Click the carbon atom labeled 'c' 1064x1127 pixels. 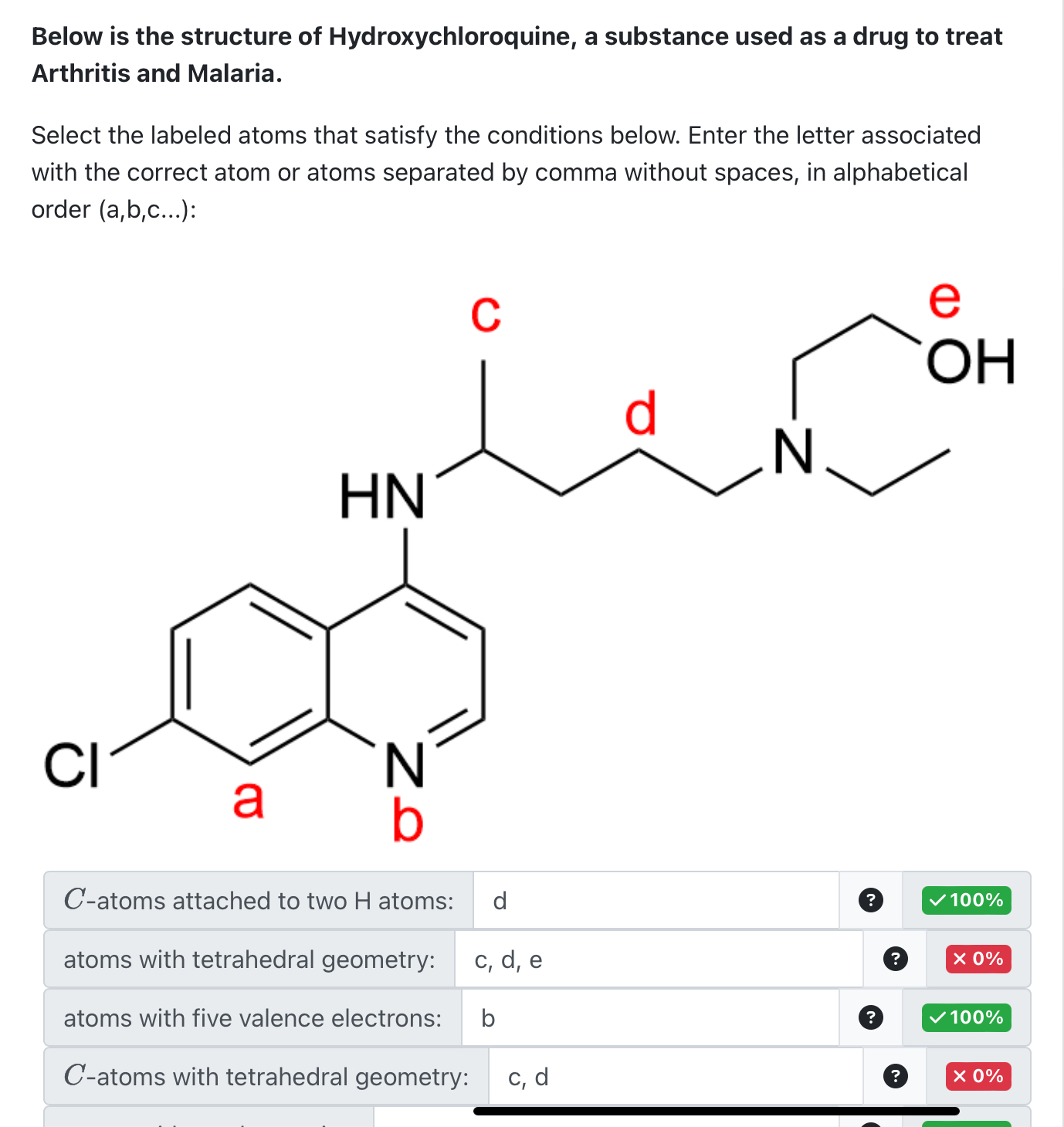click(x=486, y=314)
